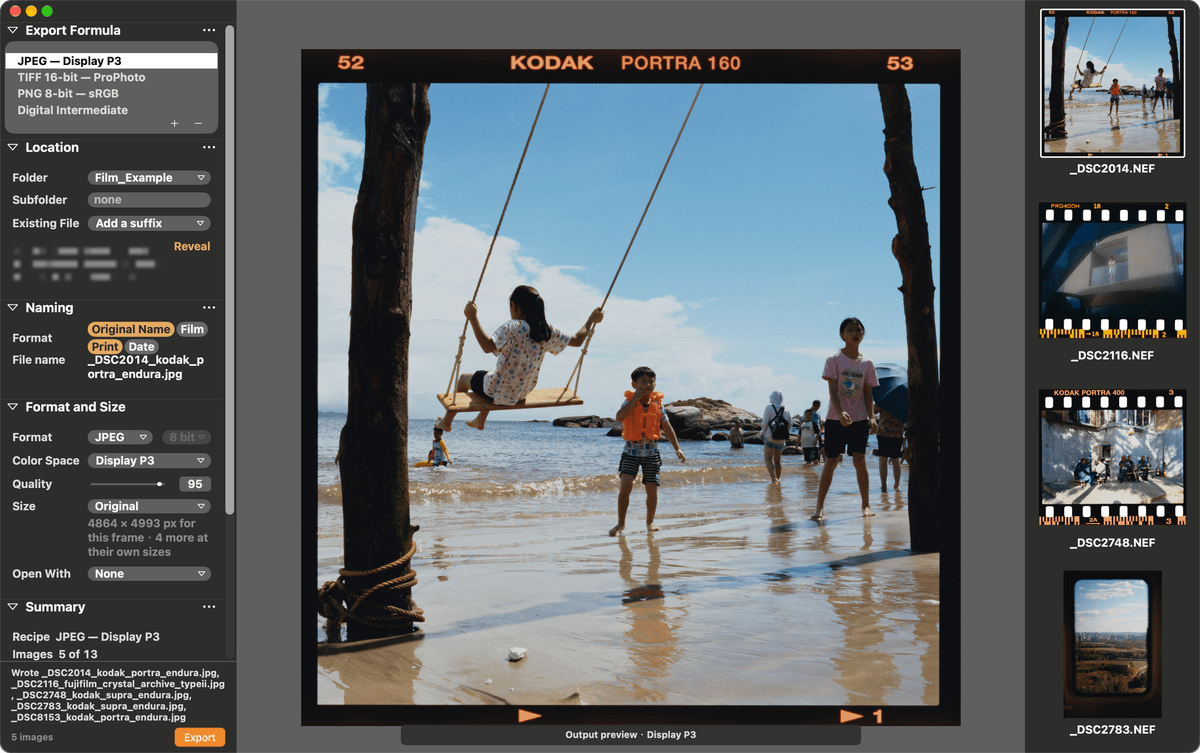Open Format and Size options menu
Screen dimensions: 1200x753
[x=208, y=407]
